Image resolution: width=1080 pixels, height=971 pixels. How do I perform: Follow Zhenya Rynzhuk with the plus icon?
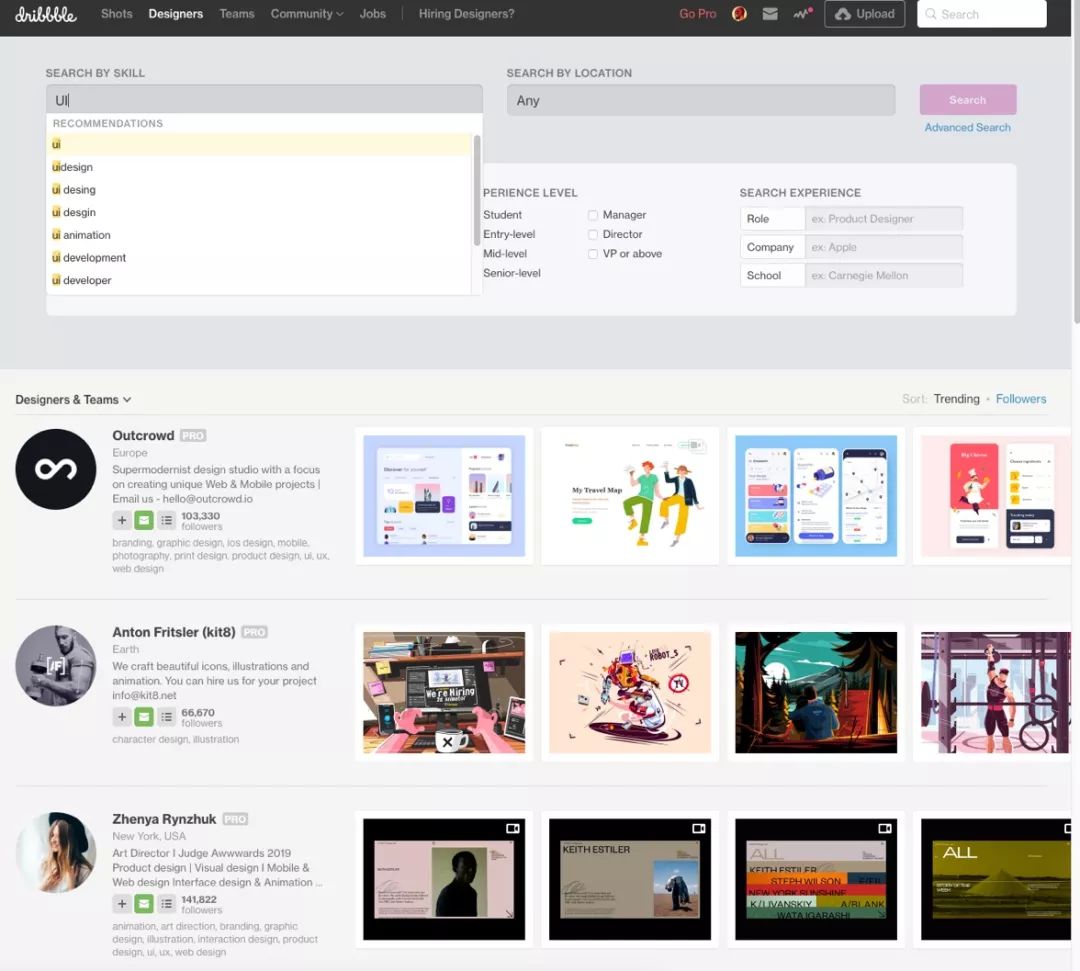coord(122,904)
